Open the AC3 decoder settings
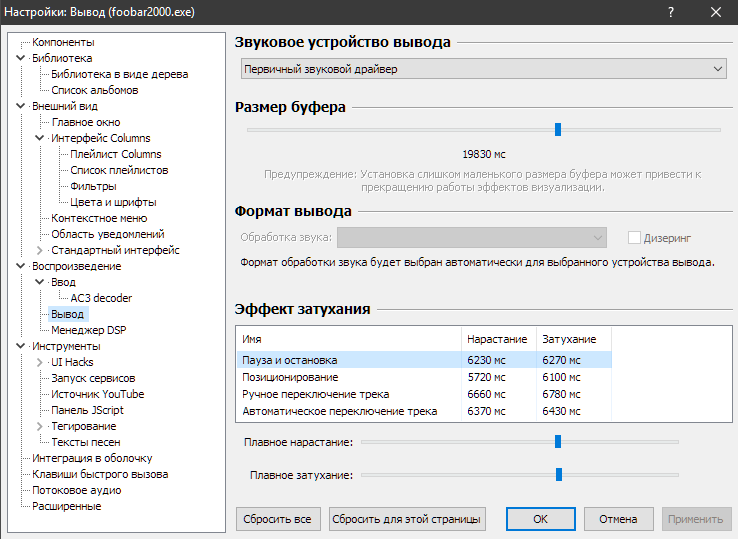This screenshot has height=539, width=738. (x=101, y=298)
